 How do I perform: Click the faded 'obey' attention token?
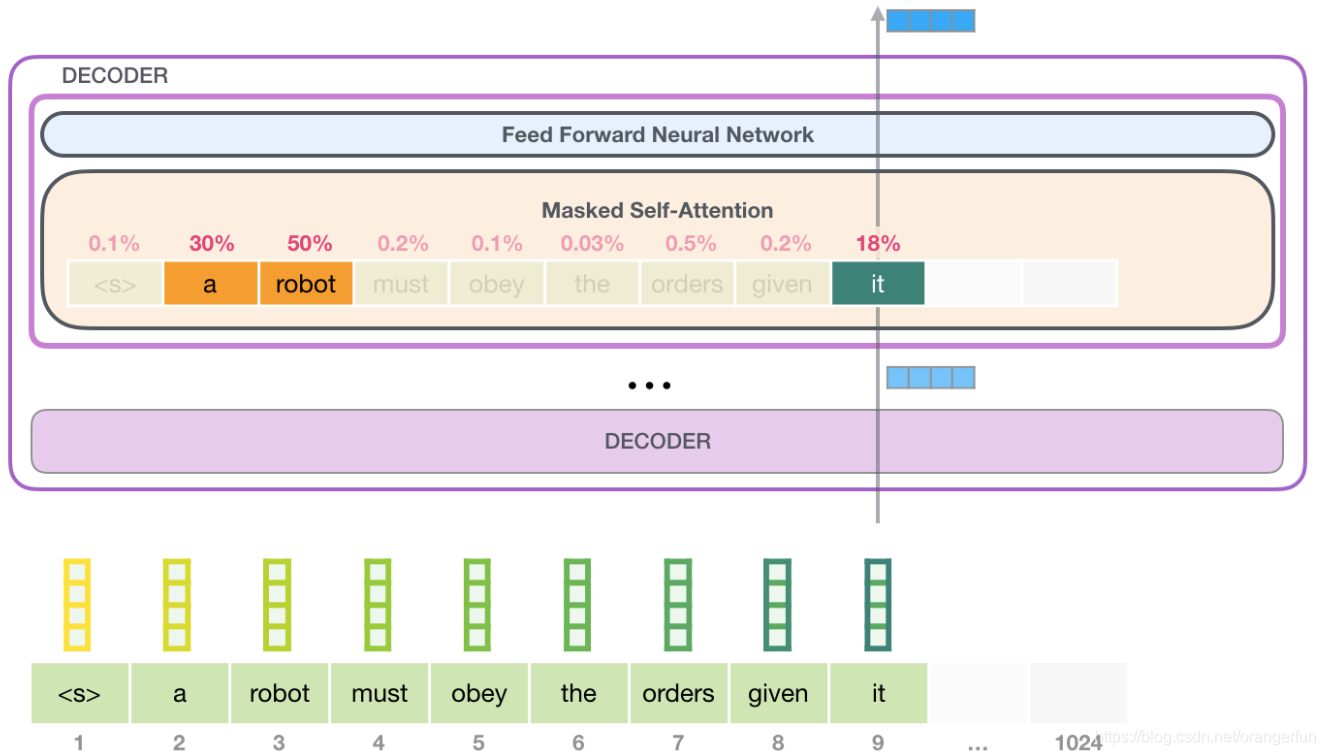[x=497, y=284]
